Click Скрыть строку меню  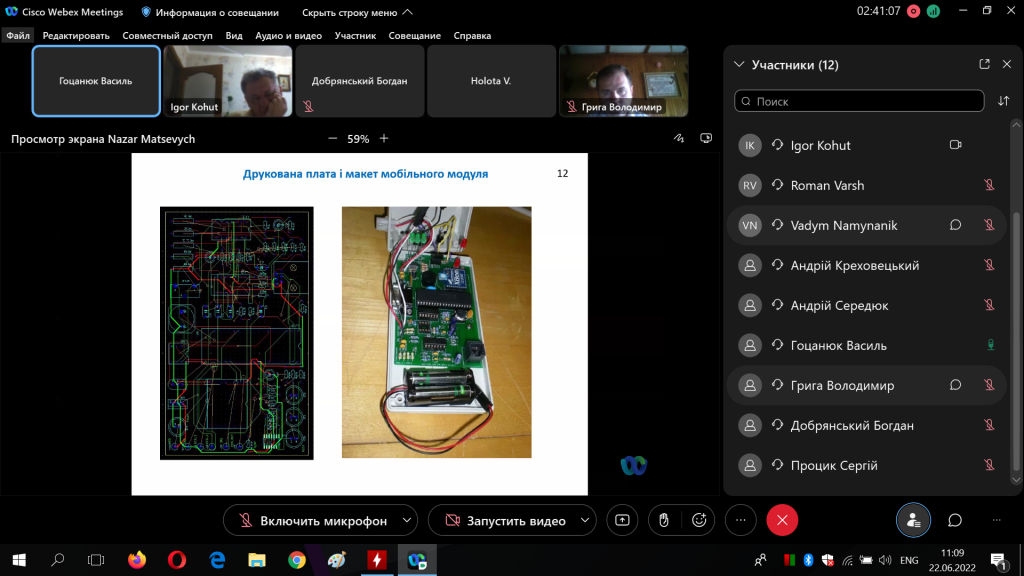tap(352, 12)
